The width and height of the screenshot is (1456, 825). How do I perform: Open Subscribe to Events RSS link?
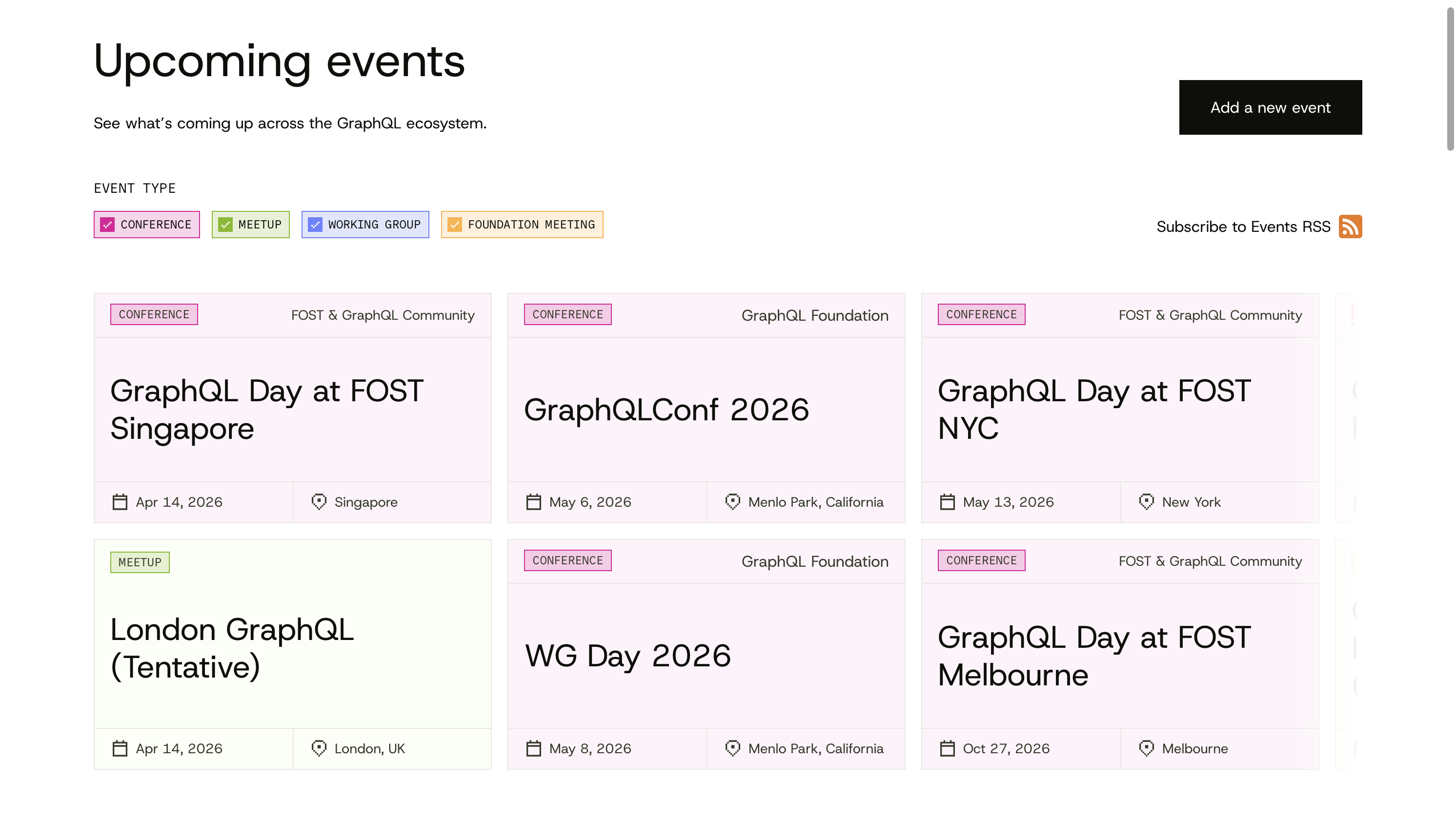coord(1243,227)
